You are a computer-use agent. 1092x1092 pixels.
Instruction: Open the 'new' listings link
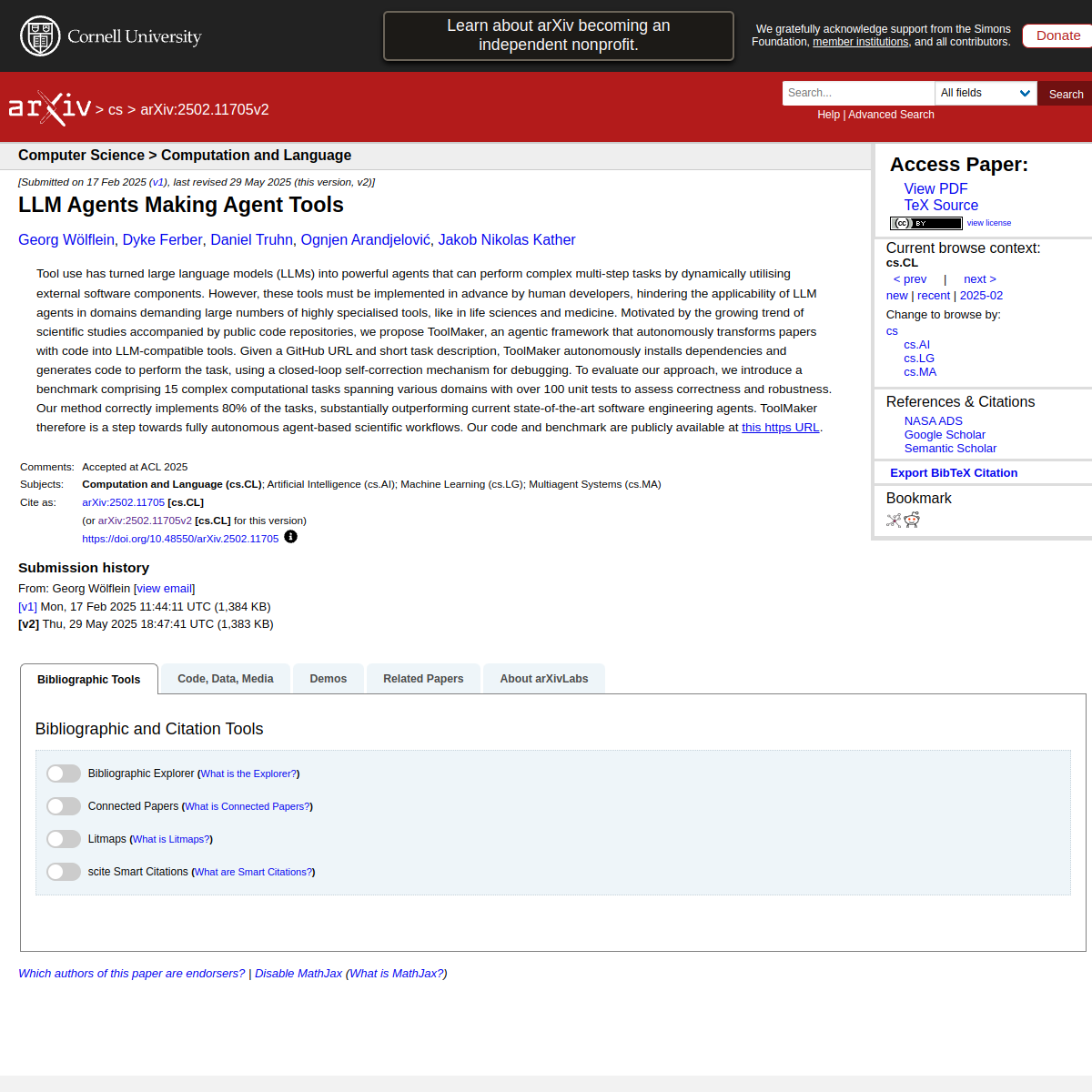896,296
